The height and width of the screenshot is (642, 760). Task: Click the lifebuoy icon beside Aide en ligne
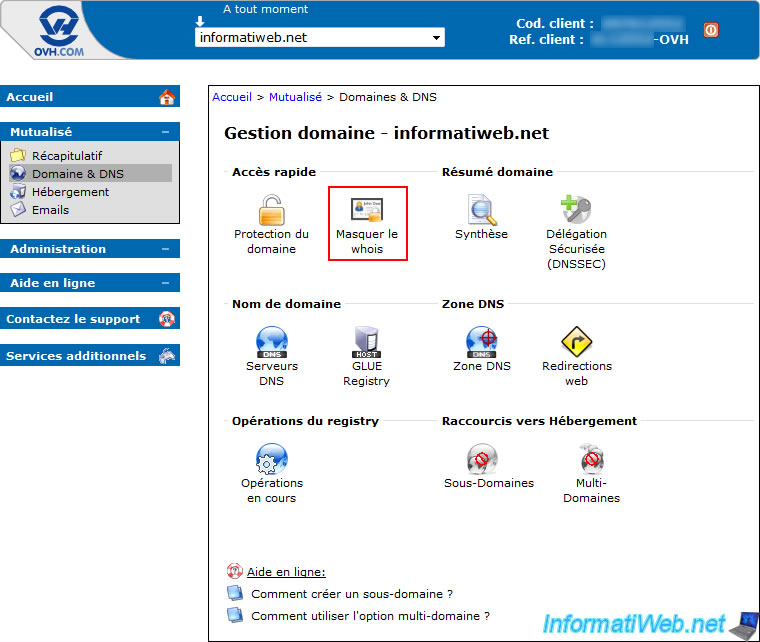coord(235,571)
